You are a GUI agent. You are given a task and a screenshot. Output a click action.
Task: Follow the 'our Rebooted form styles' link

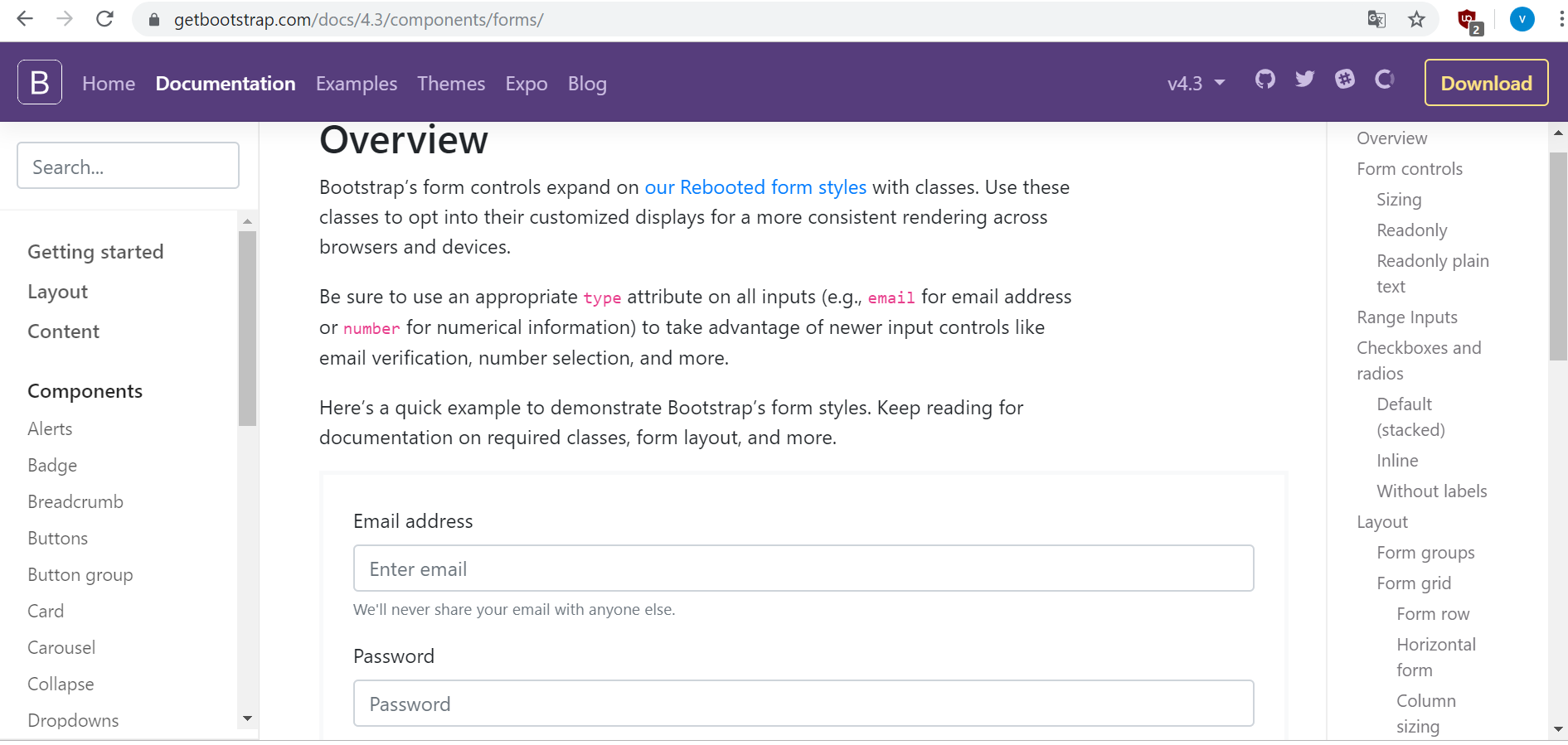tap(755, 187)
